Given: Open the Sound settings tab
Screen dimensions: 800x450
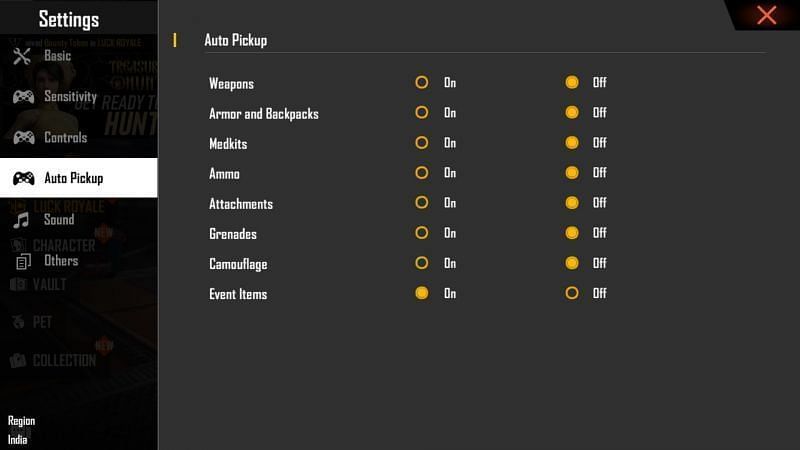Looking at the screenshot, I should 58,220.
